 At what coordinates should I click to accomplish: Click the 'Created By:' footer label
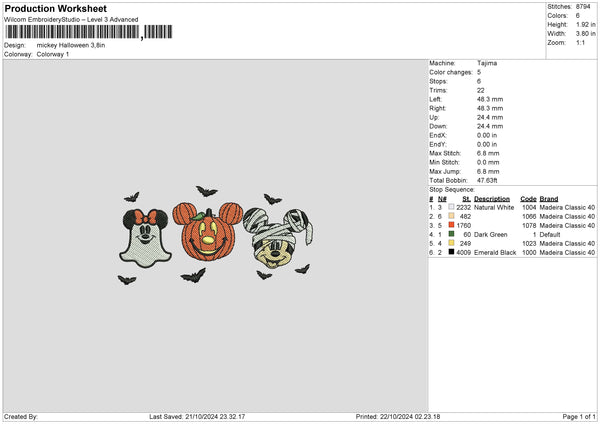[x=21, y=417]
